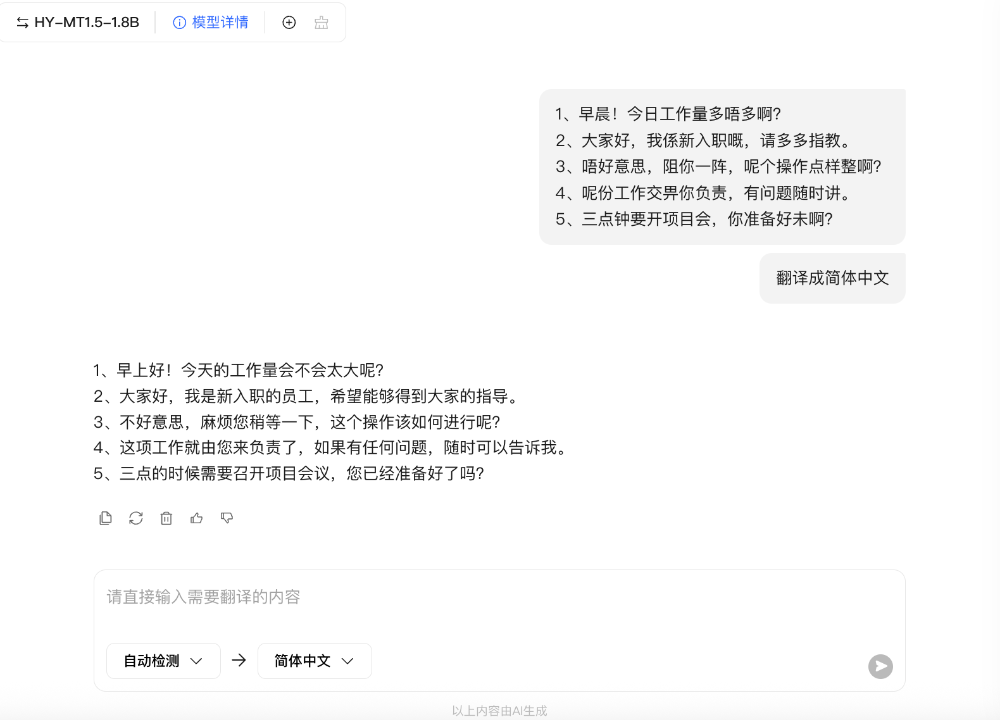
Task: Give a thumbs up to the translation result
Action: pyautogui.click(x=196, y=518)
